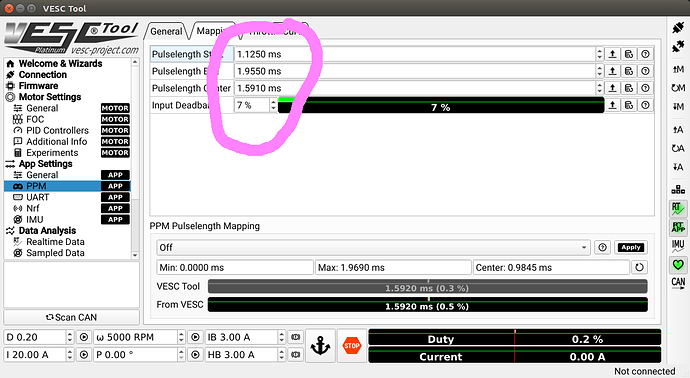Screen dimensions: 690x378
Task: Toggle the green heart keep-alive icon
Action: (x=678, y=264)
